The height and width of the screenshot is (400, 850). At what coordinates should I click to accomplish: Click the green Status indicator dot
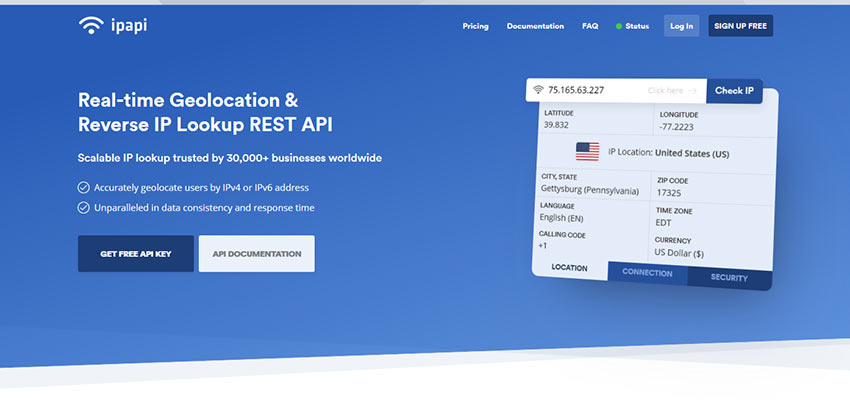point(619,26)
